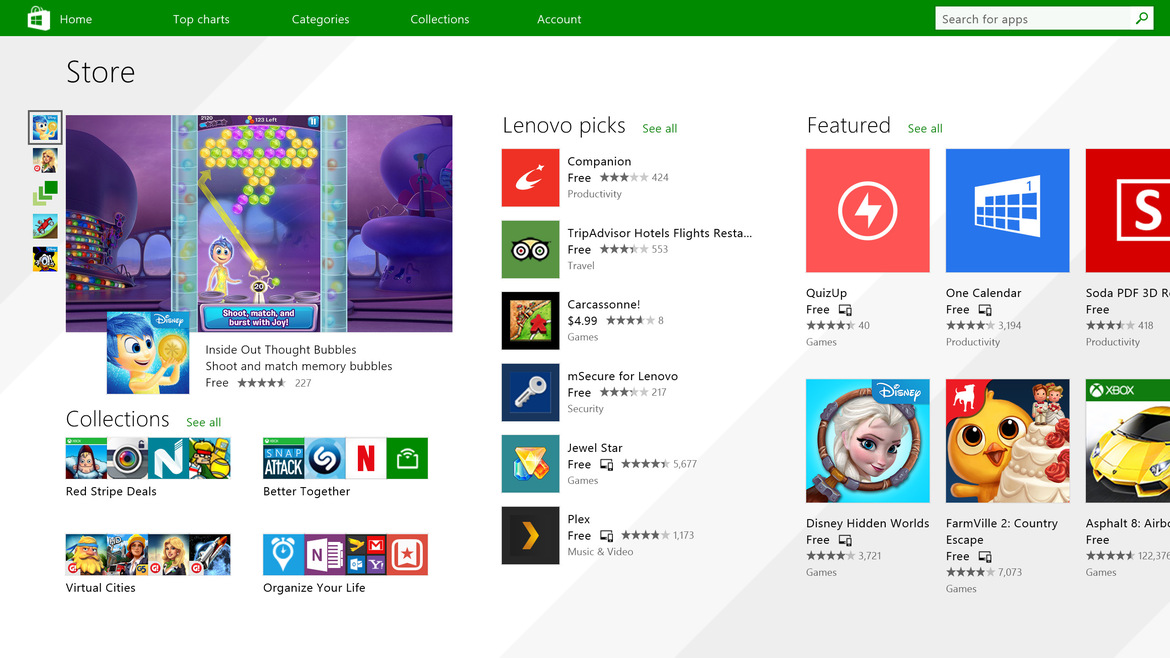
Task: Click the Search for apps field
Action: pyautogui.click(x=1033, y=19)
